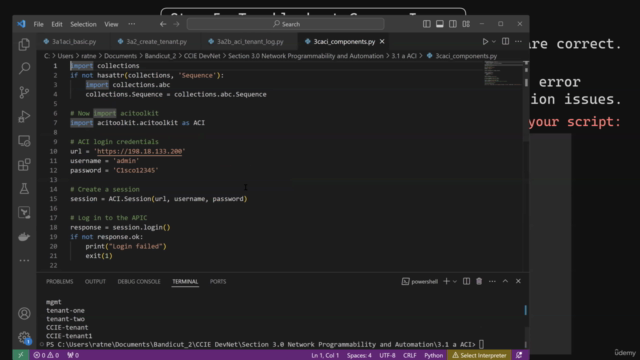The height and width of the screenshot is (360, 640).
Task: Open the File menu
Action: tap(38, 24)
